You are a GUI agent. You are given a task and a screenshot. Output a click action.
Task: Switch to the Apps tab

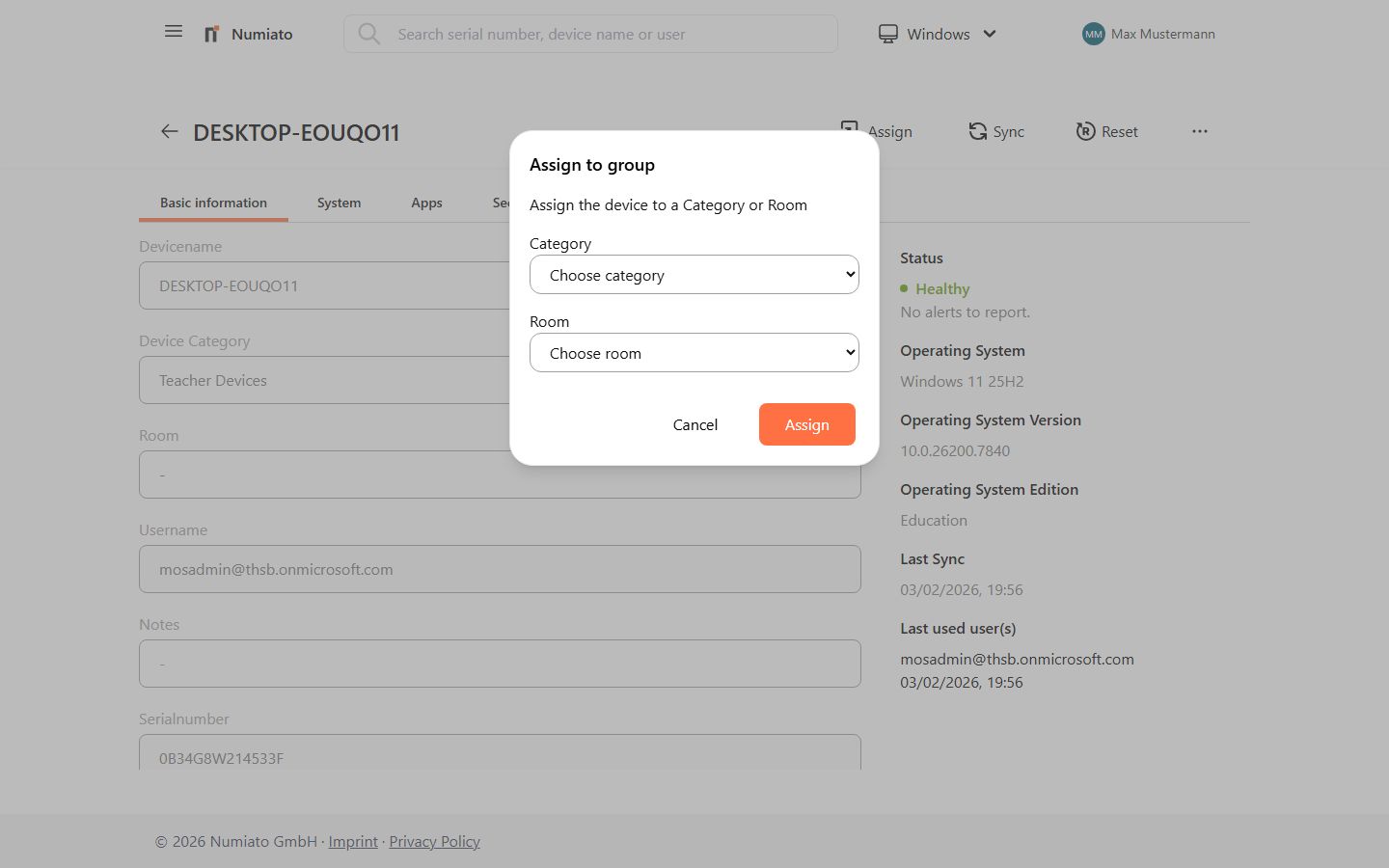(426, 203)
